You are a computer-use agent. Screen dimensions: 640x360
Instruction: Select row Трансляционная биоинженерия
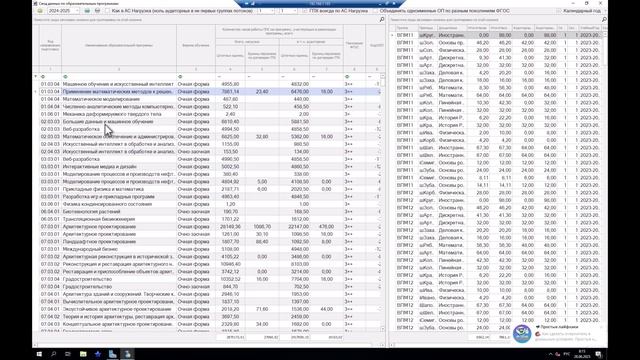click(210, 219)
